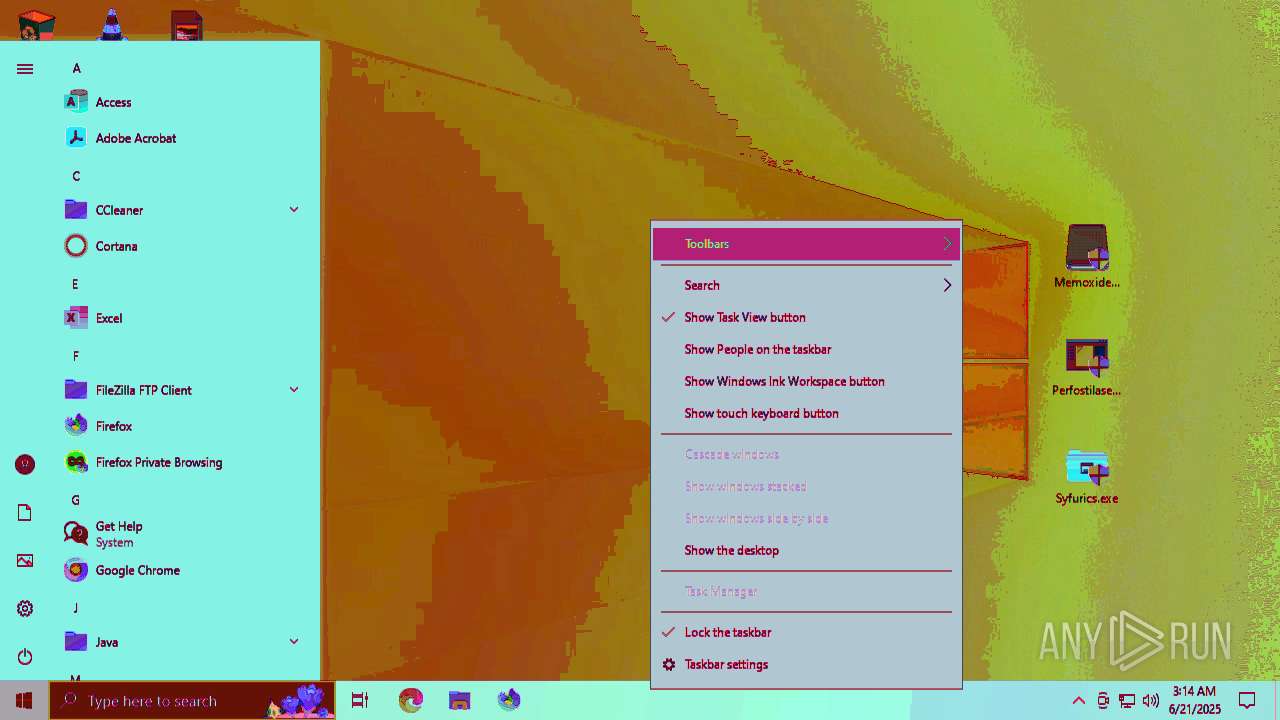Expand the Java folder chevron
The image size is (1280, 720).
click(x=294, y=641)
